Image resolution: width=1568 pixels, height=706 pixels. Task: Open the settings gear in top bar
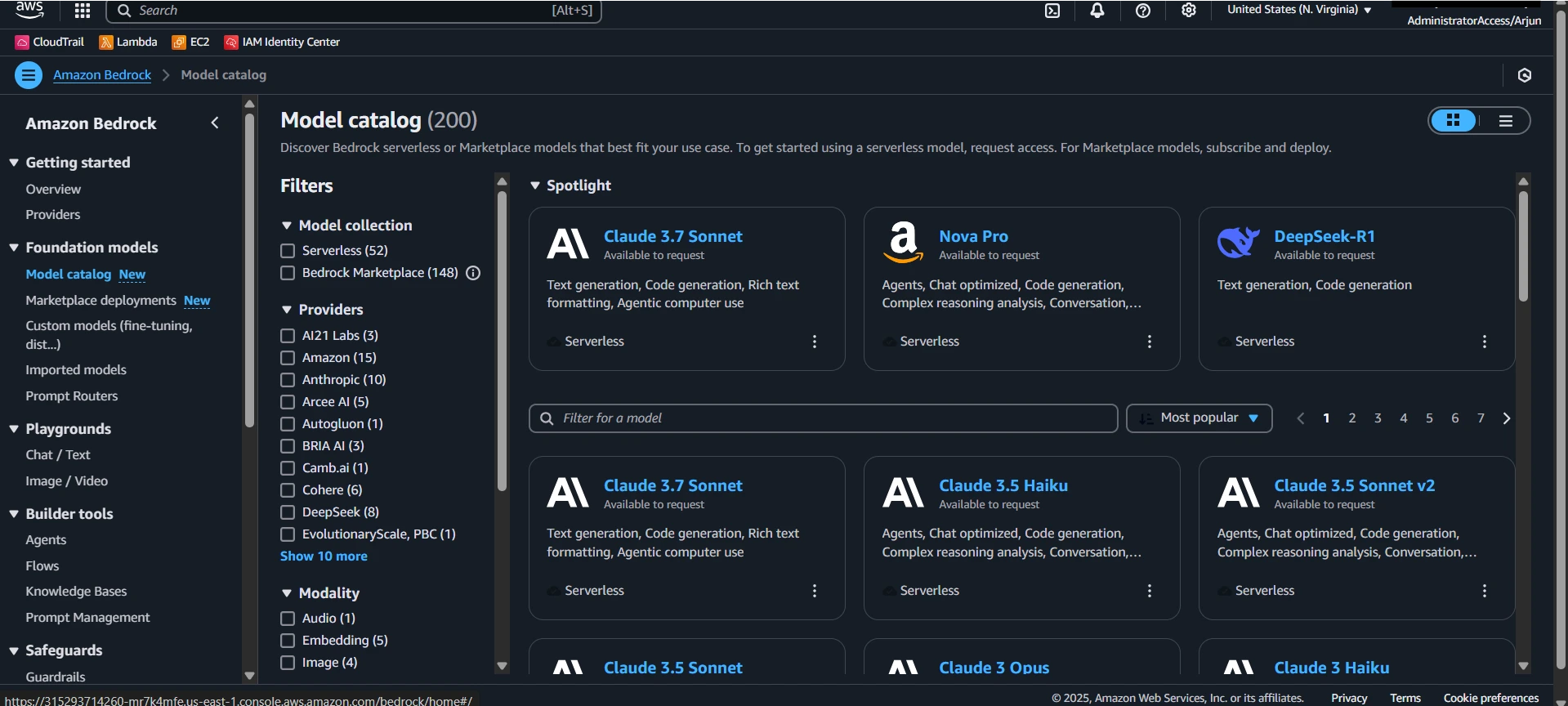pos(1189,11)
